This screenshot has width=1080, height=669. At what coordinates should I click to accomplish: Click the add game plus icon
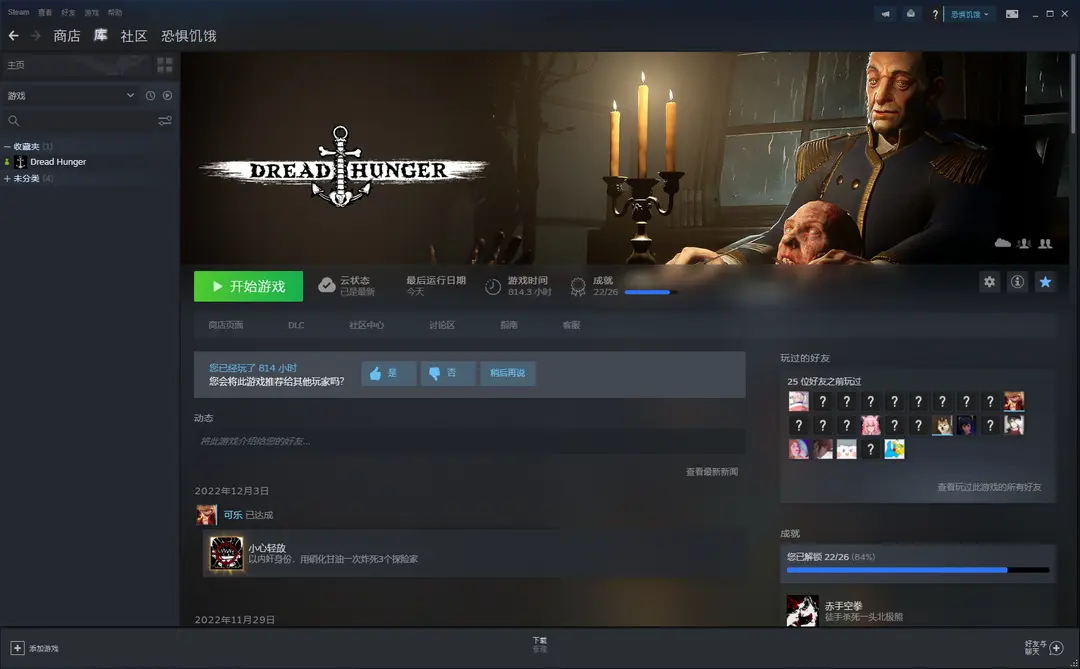[x=17, y=648]
